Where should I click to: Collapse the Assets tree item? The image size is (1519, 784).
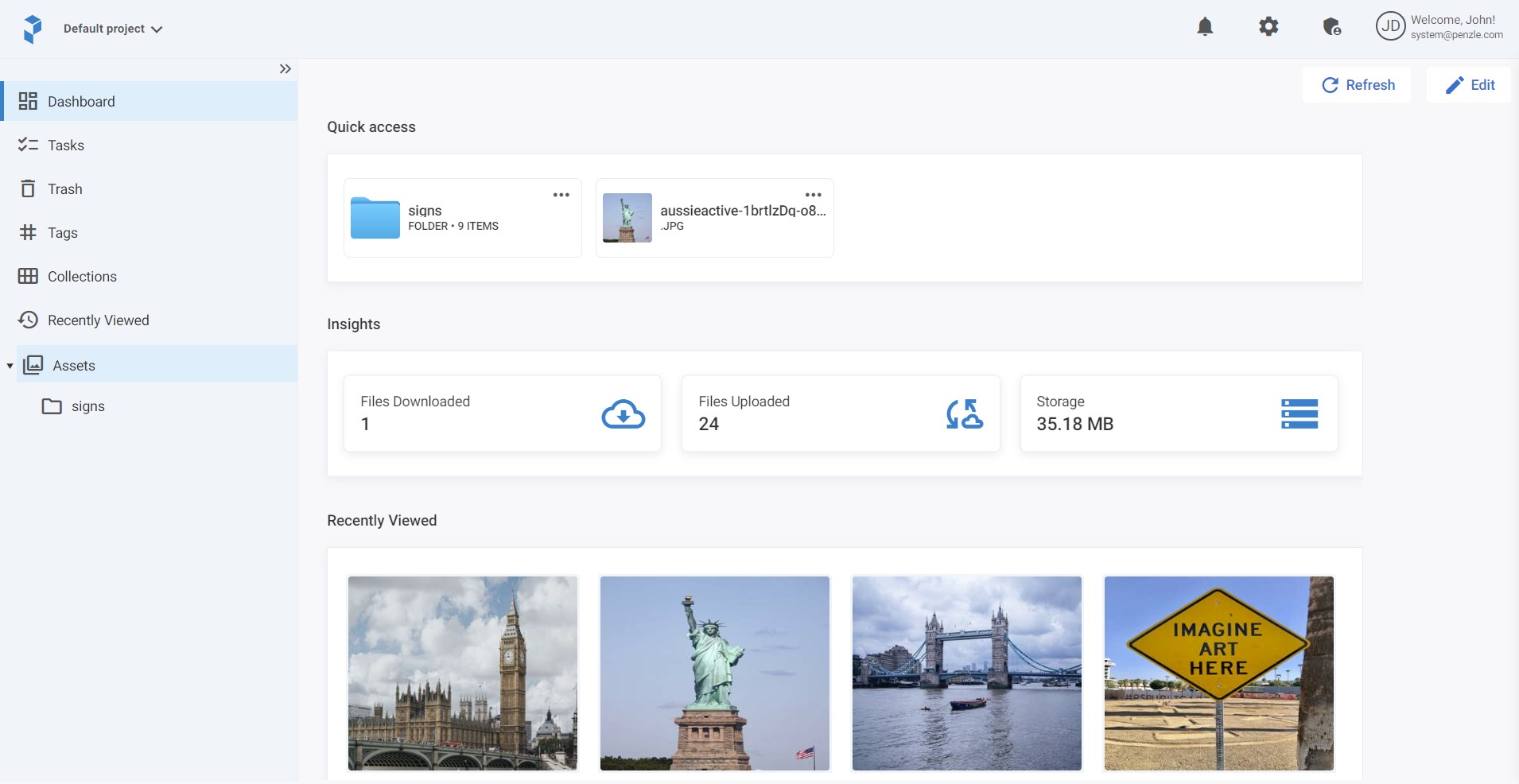tap(10, 365)
